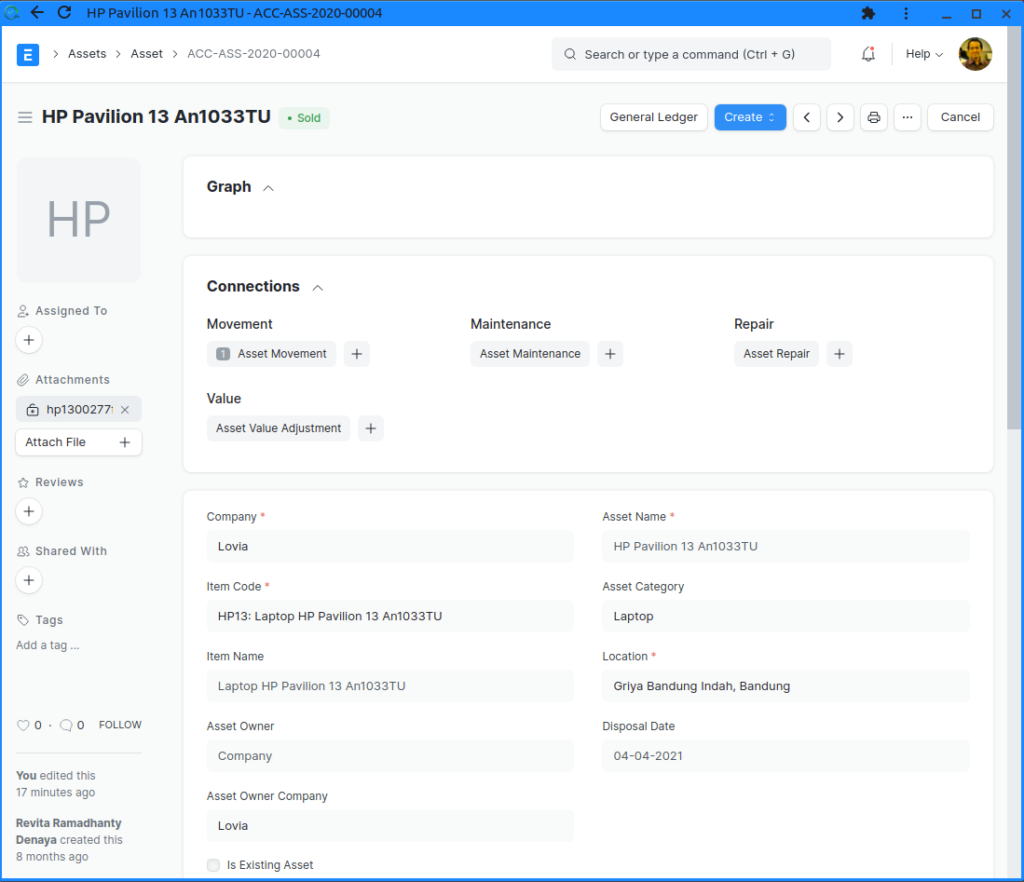Add an assignee with the plus button
The image size is (1024, 882).
pyautogui.click(x=29, y=340)
